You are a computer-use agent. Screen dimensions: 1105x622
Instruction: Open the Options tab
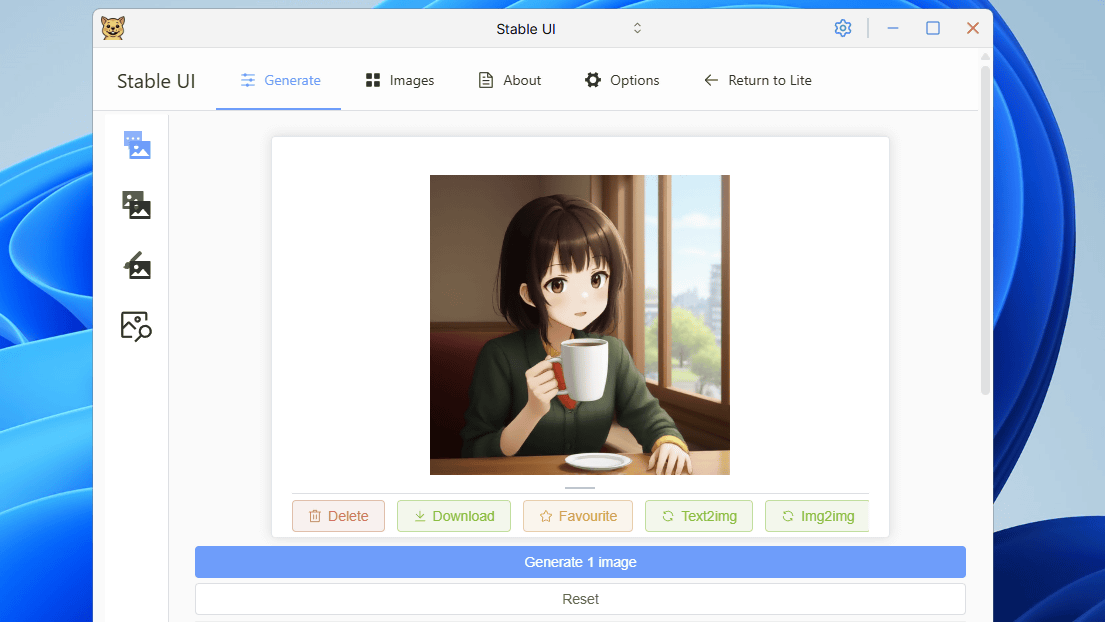[x=622, y=80]
